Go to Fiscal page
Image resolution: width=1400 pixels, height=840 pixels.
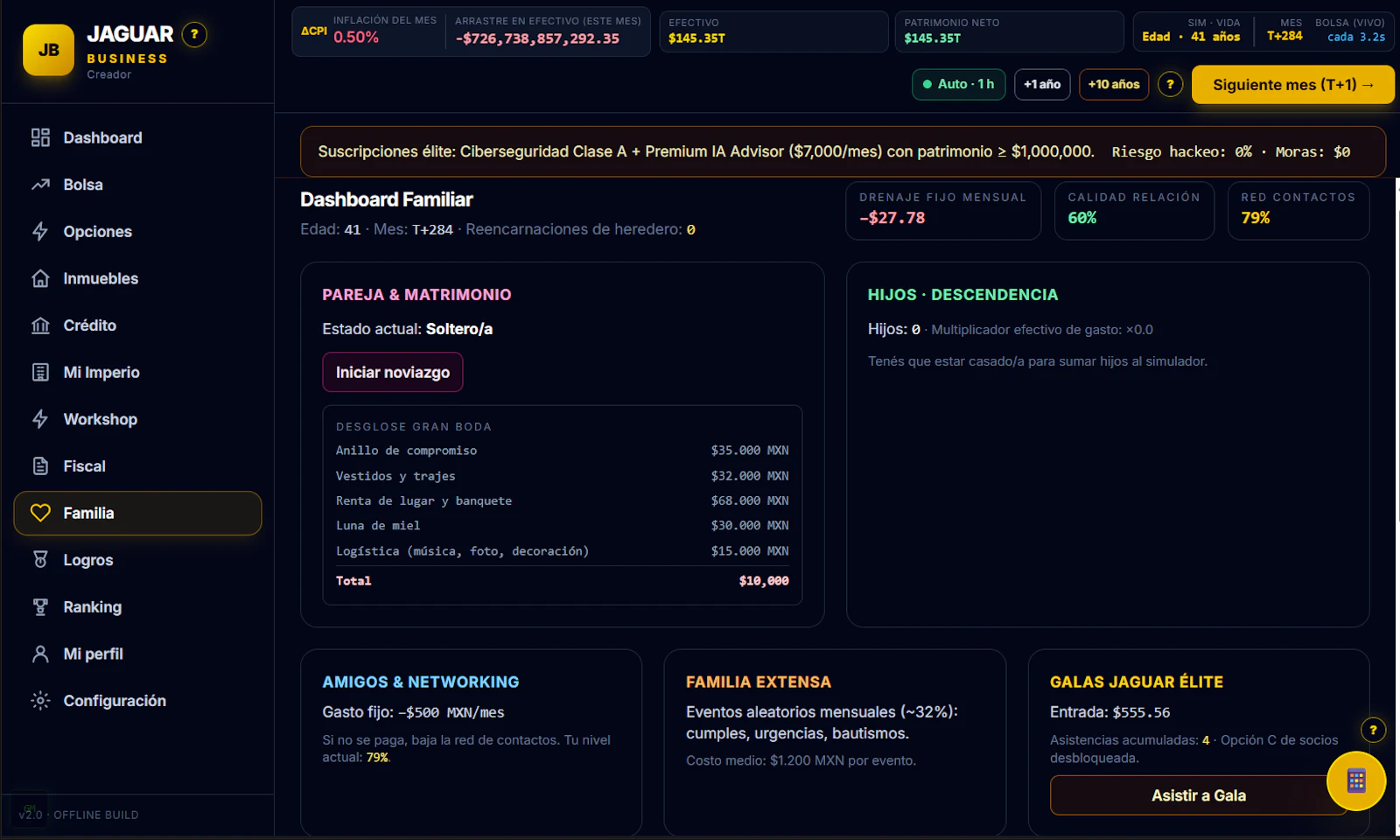click(137, 466)
